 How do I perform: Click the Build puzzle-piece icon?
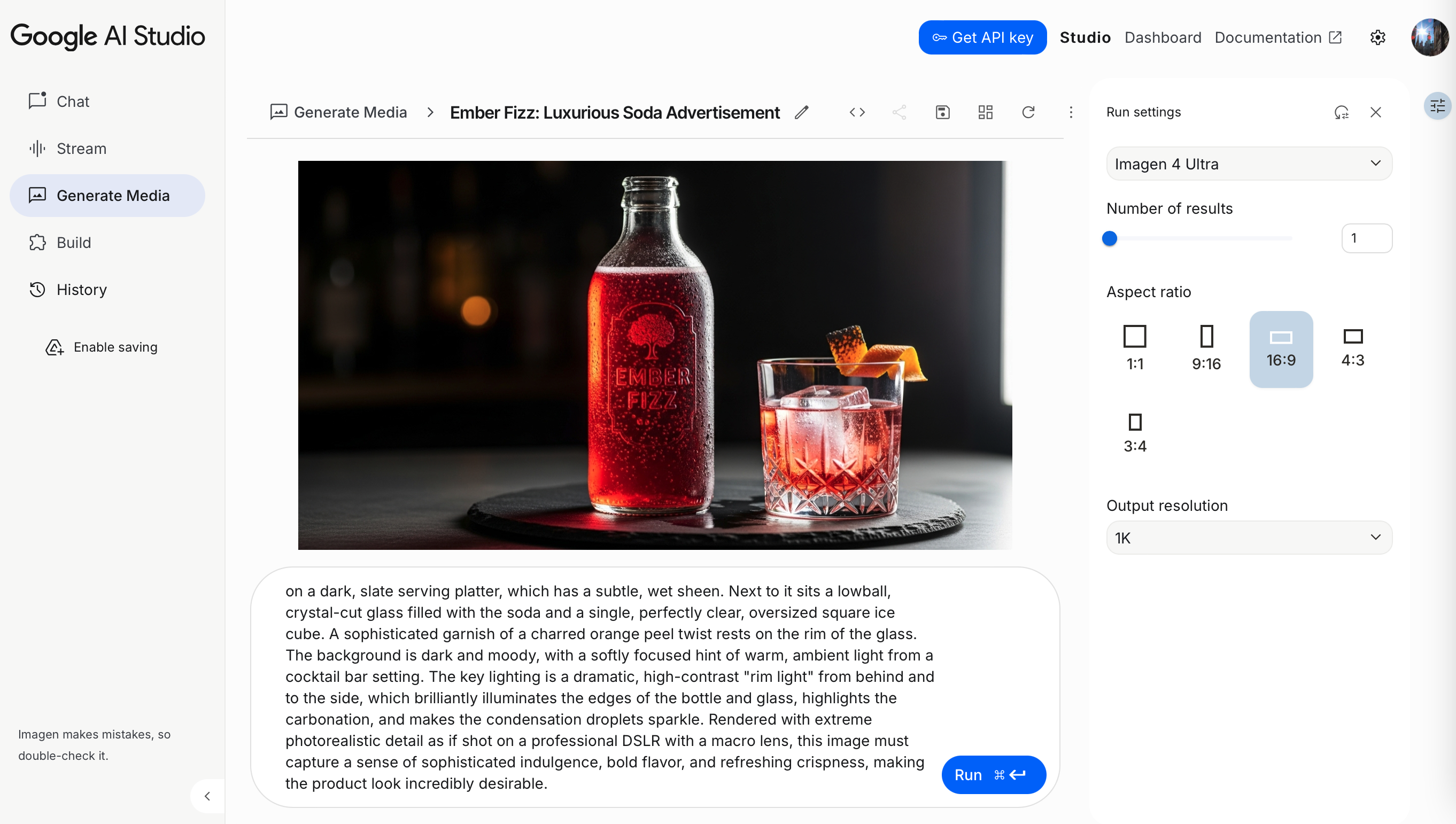point(37,242)
